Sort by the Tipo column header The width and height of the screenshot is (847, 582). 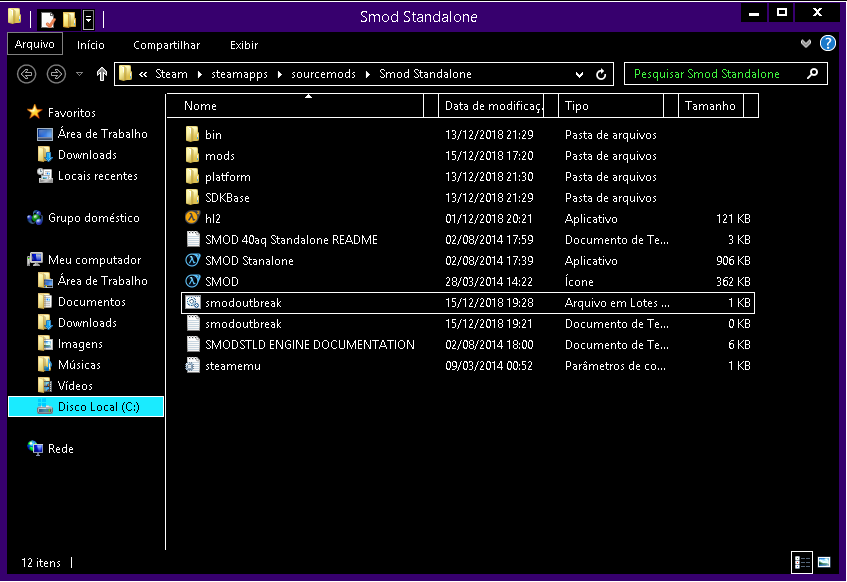pyautogui.click(x=610, y=105)
